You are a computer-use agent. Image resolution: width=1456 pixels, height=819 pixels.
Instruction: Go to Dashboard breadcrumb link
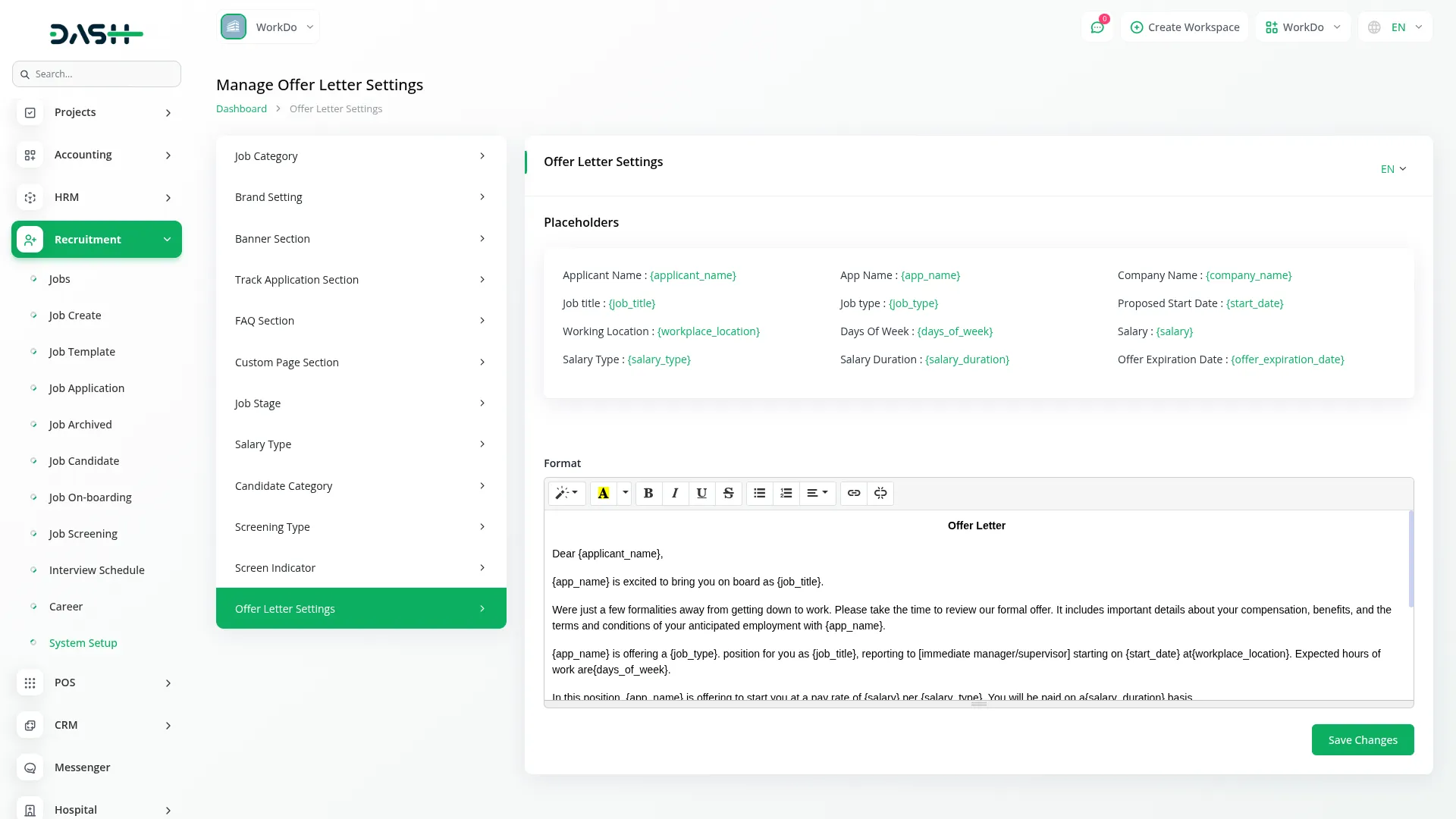coord(241,109)
